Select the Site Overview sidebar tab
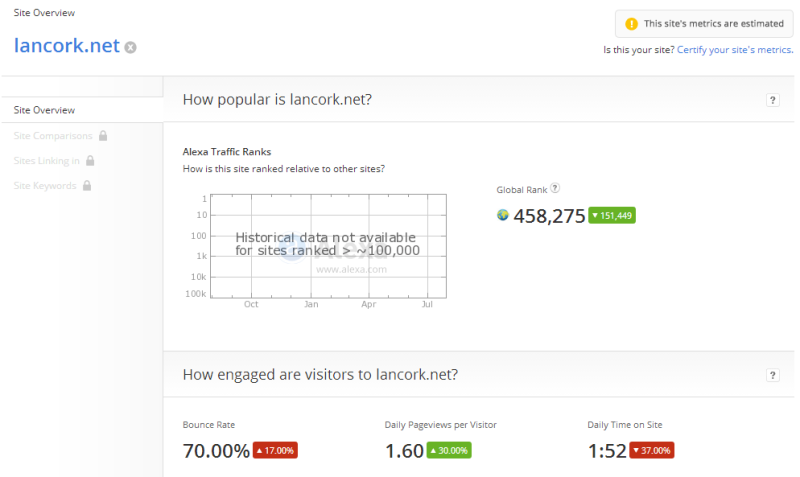The image size is (800, 477). click(44, 110)
